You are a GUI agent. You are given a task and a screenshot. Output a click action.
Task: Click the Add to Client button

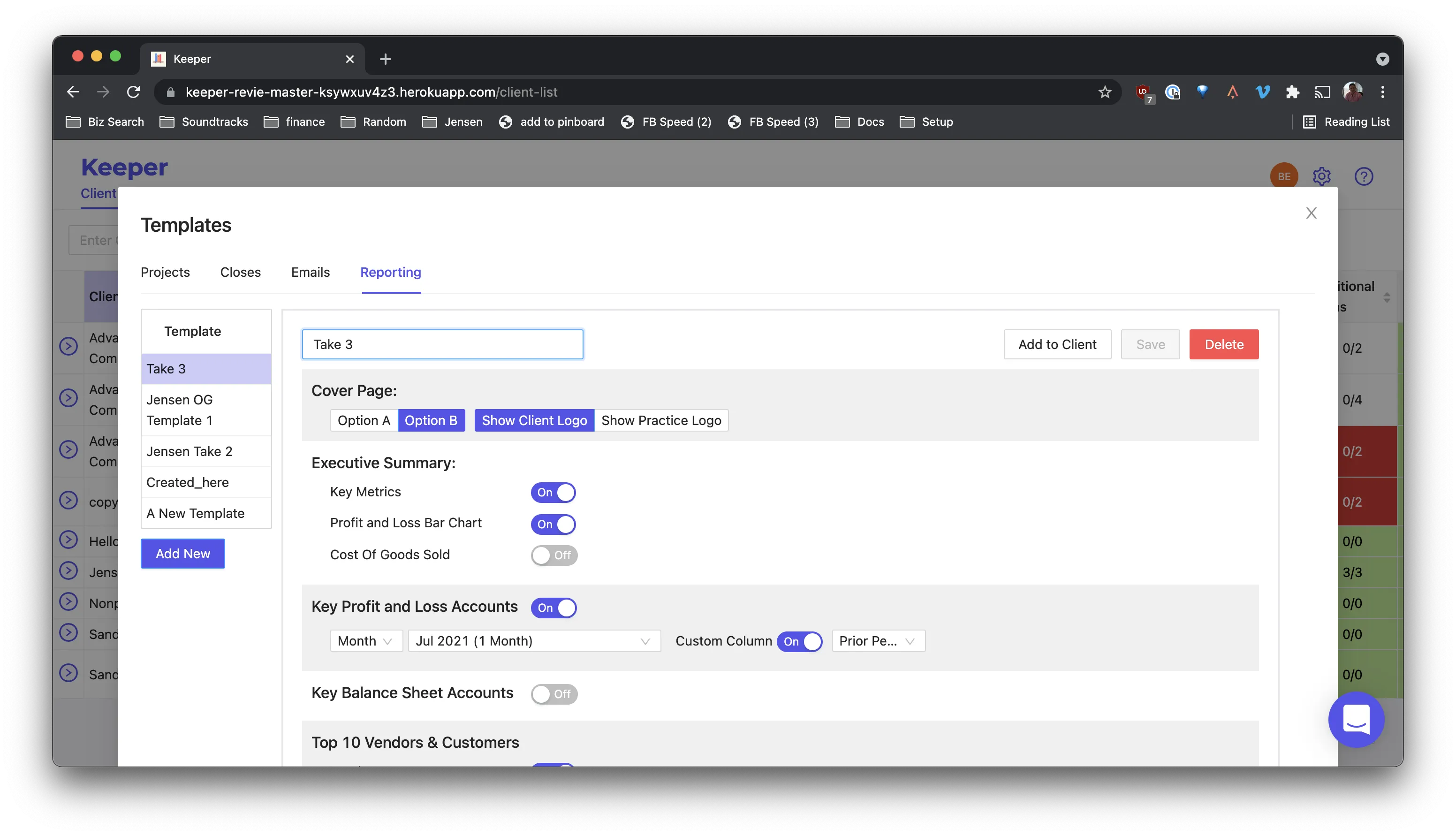(1056, 344)
